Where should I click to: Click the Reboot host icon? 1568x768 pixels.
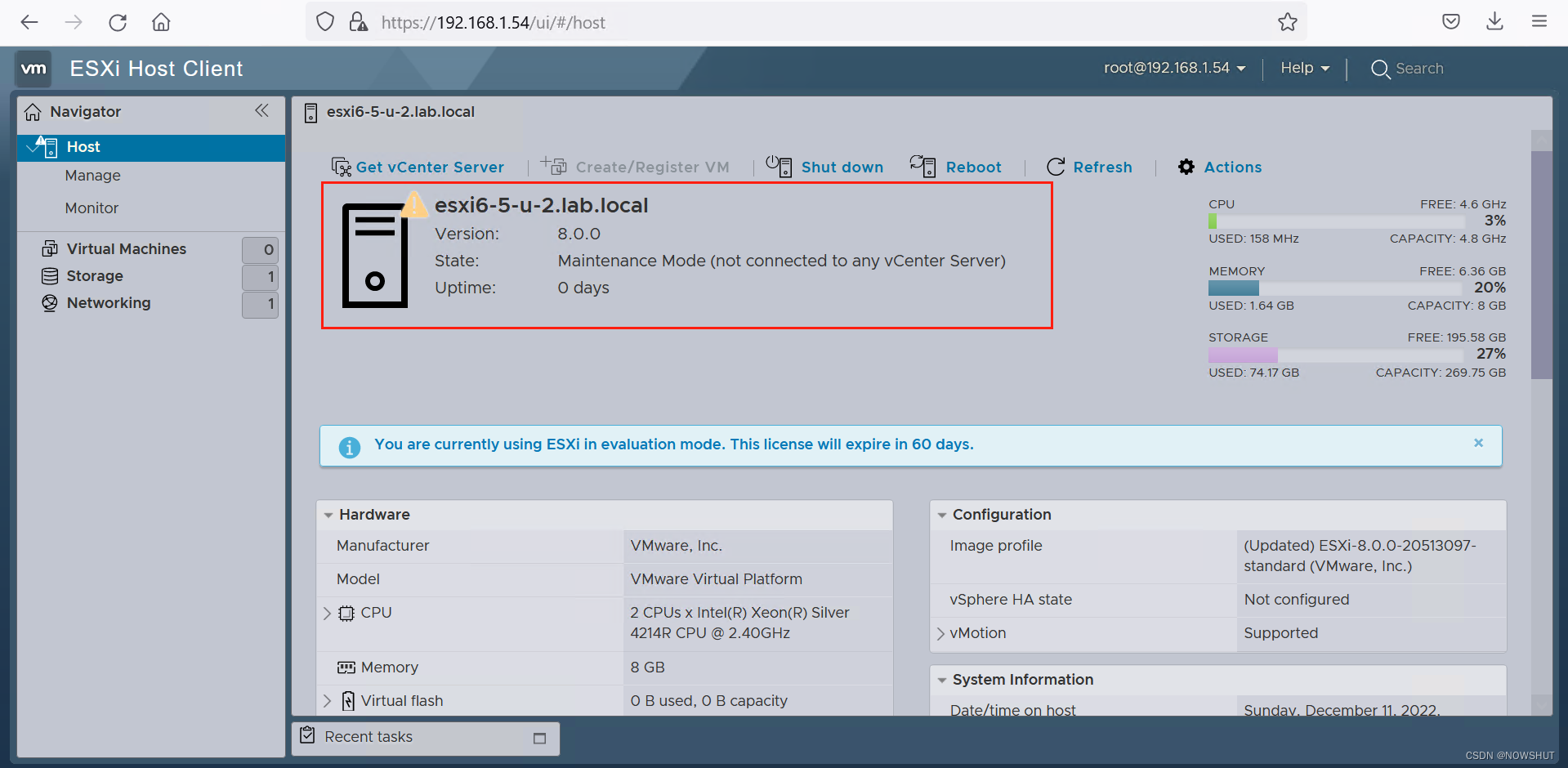pyautogui.click(x=923, y=166)
